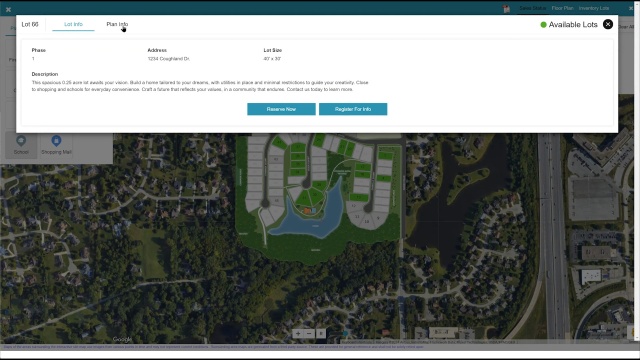Click the Reserve Now button
This screenshot has width=640, height=360.
[281, 109]
